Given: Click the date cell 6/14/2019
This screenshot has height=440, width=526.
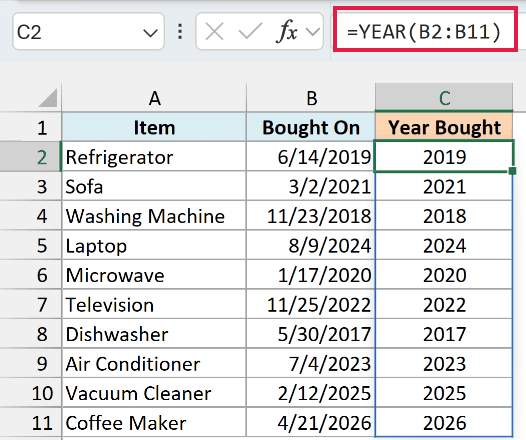Looking at the screenshot, I should 311,157.
